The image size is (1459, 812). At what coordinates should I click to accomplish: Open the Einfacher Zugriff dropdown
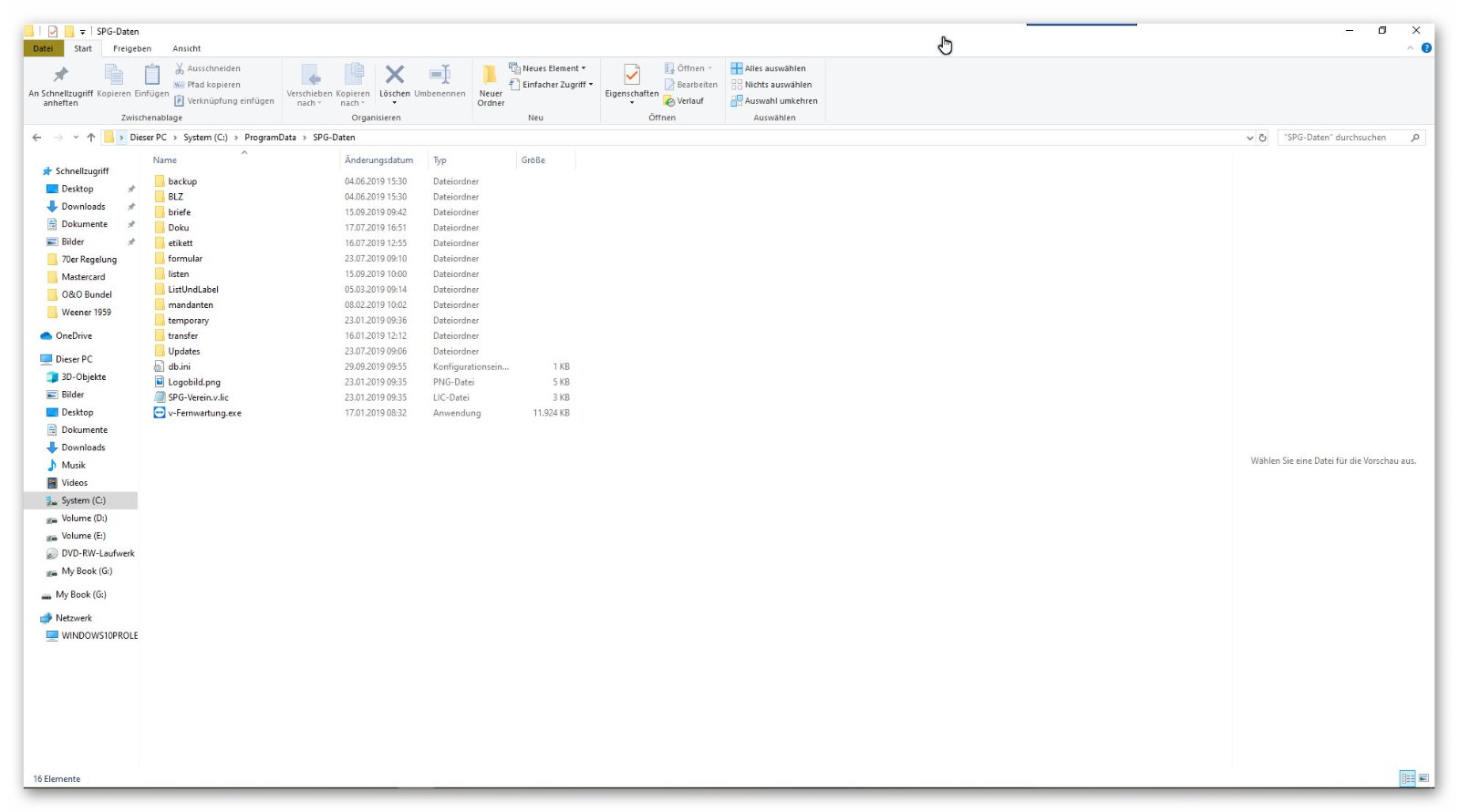point(553,85)
